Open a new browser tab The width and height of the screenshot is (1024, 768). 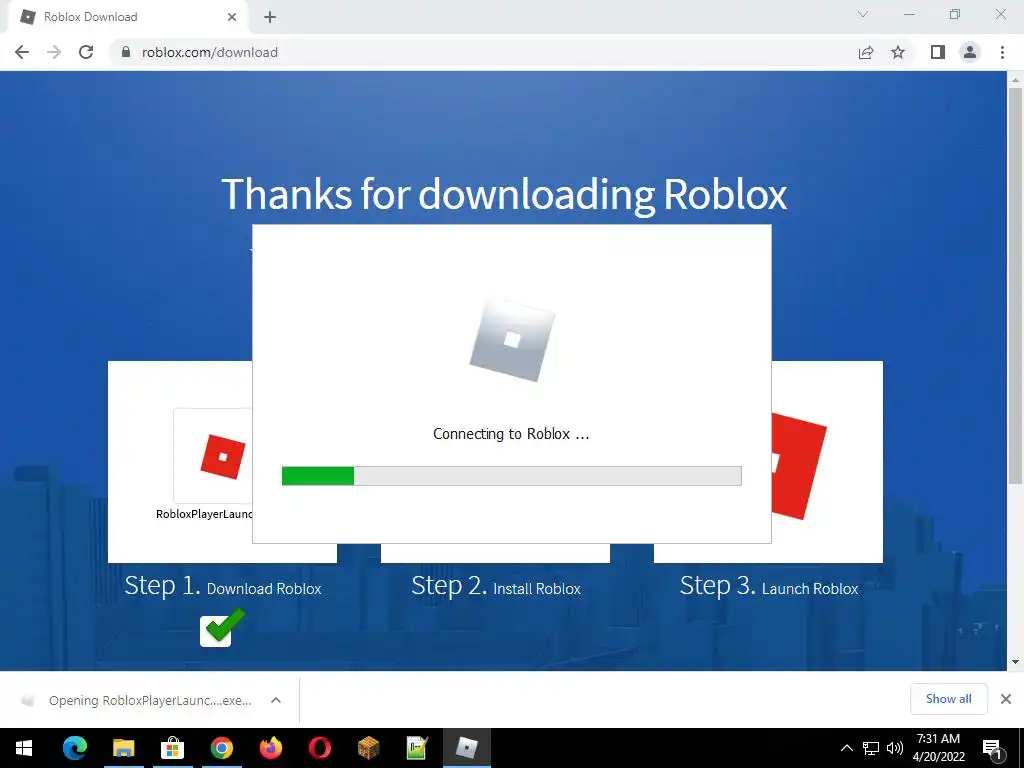[270, 17]
